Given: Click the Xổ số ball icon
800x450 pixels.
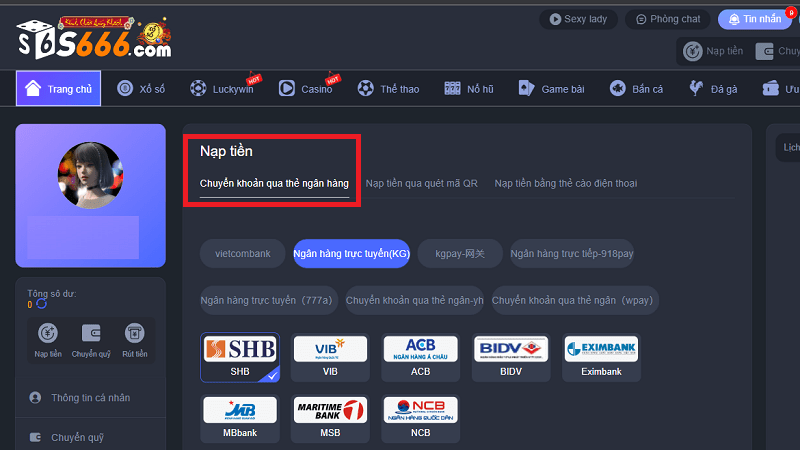Looking at the screenshot, I should (x=125, y=88).
